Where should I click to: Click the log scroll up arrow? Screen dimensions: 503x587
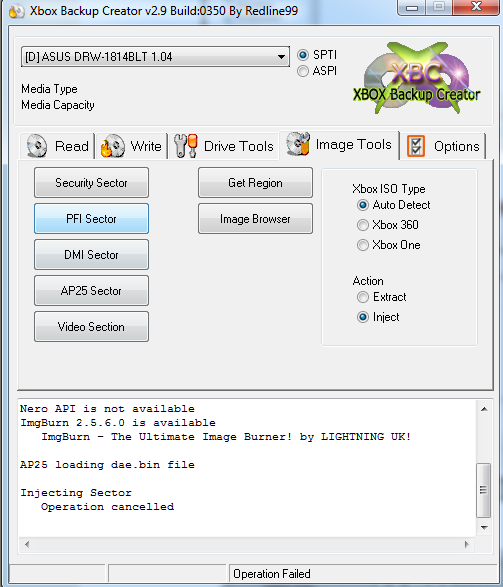coord(484,409)
